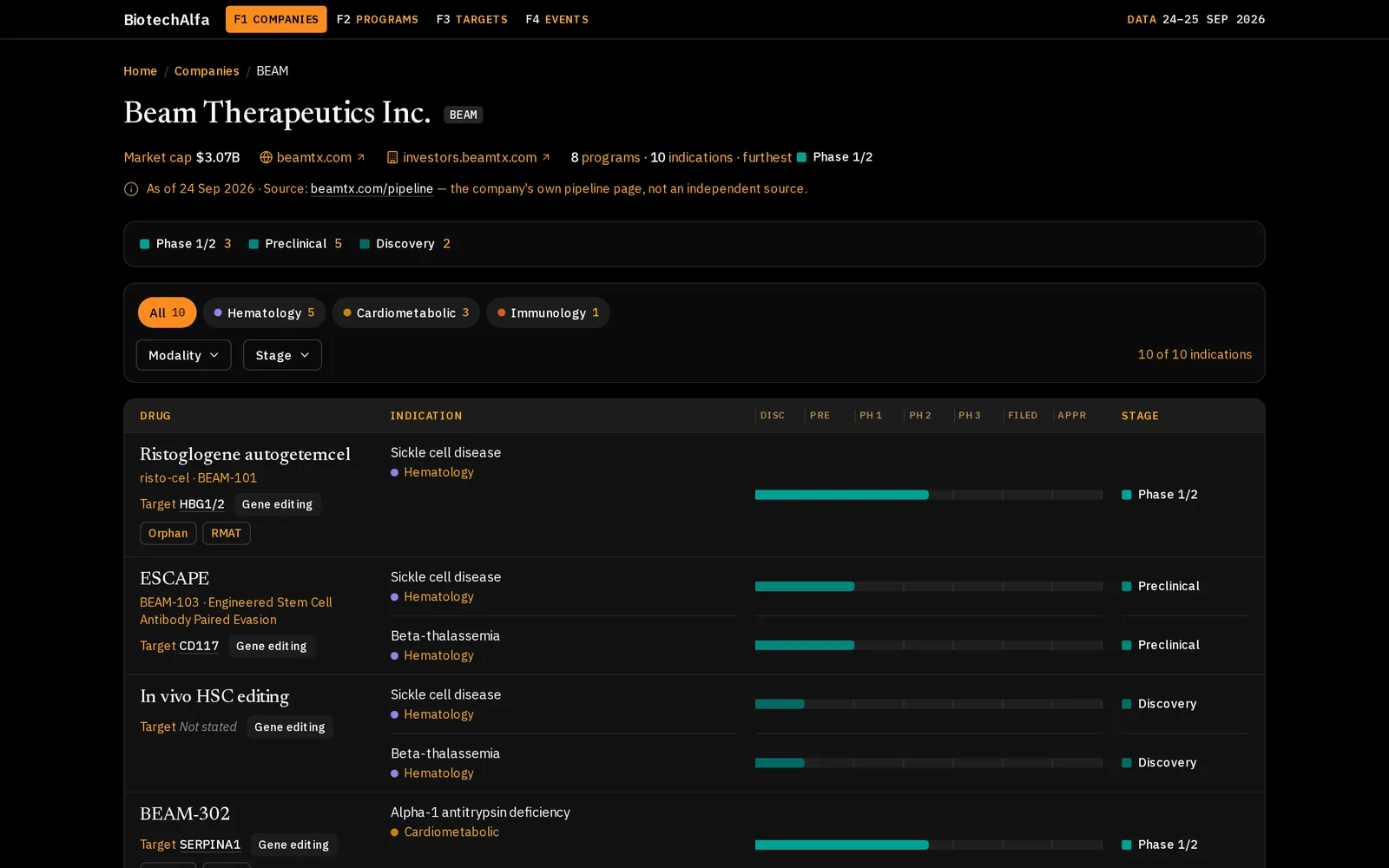Open Companies breadcrumb link
Viewport: 1389px width, 868px height.
(207, 71)
